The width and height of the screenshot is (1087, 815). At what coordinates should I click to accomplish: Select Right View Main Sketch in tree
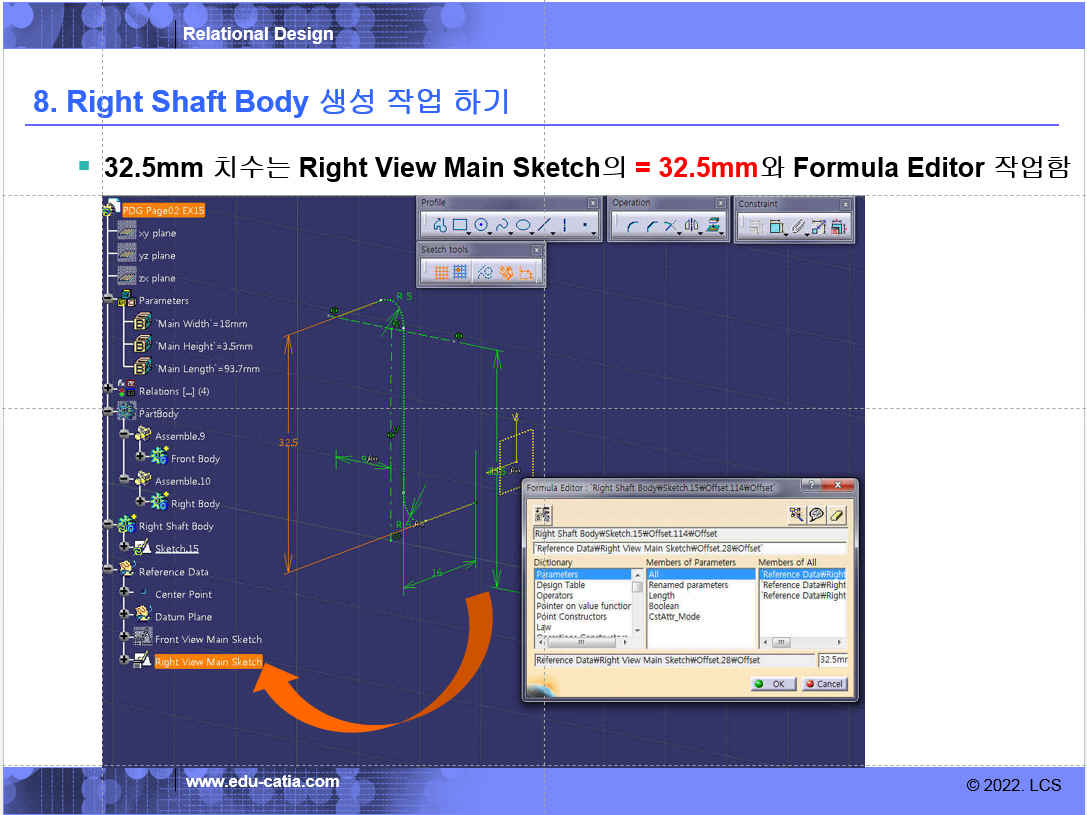[x=208, y=662]
